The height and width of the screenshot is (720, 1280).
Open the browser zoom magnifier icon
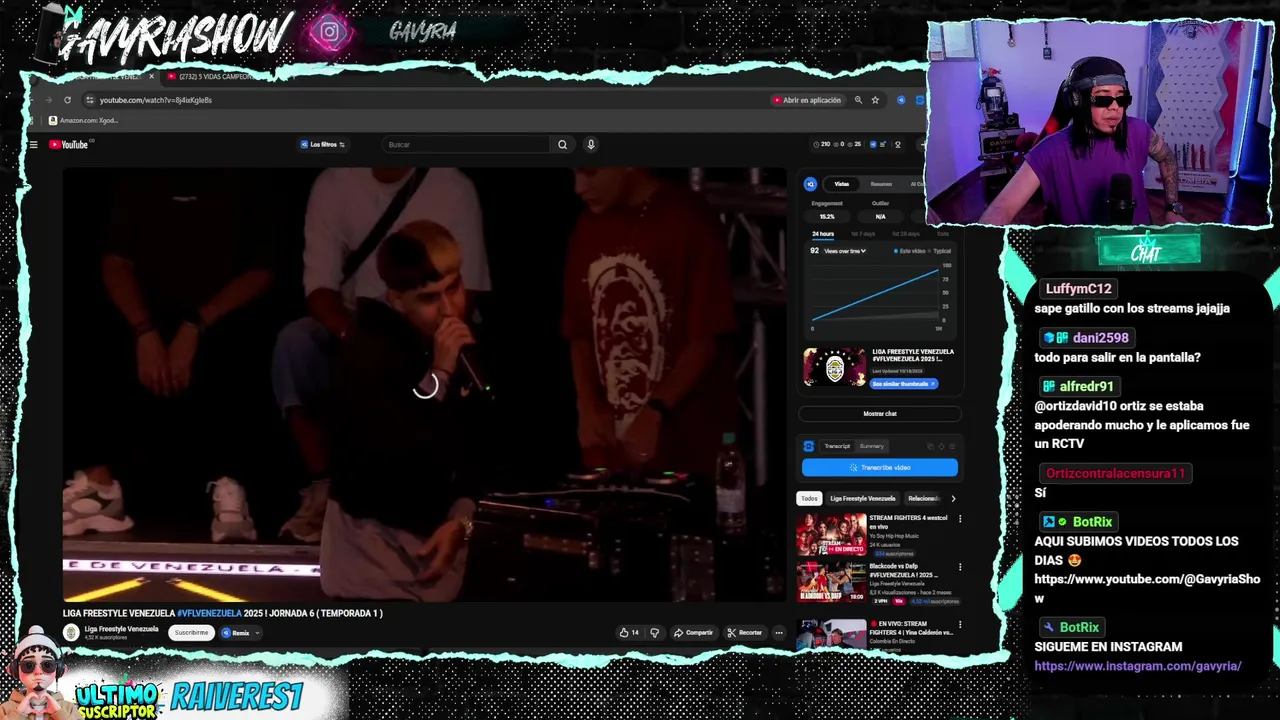pyautogui.click(x=858, y=100)
